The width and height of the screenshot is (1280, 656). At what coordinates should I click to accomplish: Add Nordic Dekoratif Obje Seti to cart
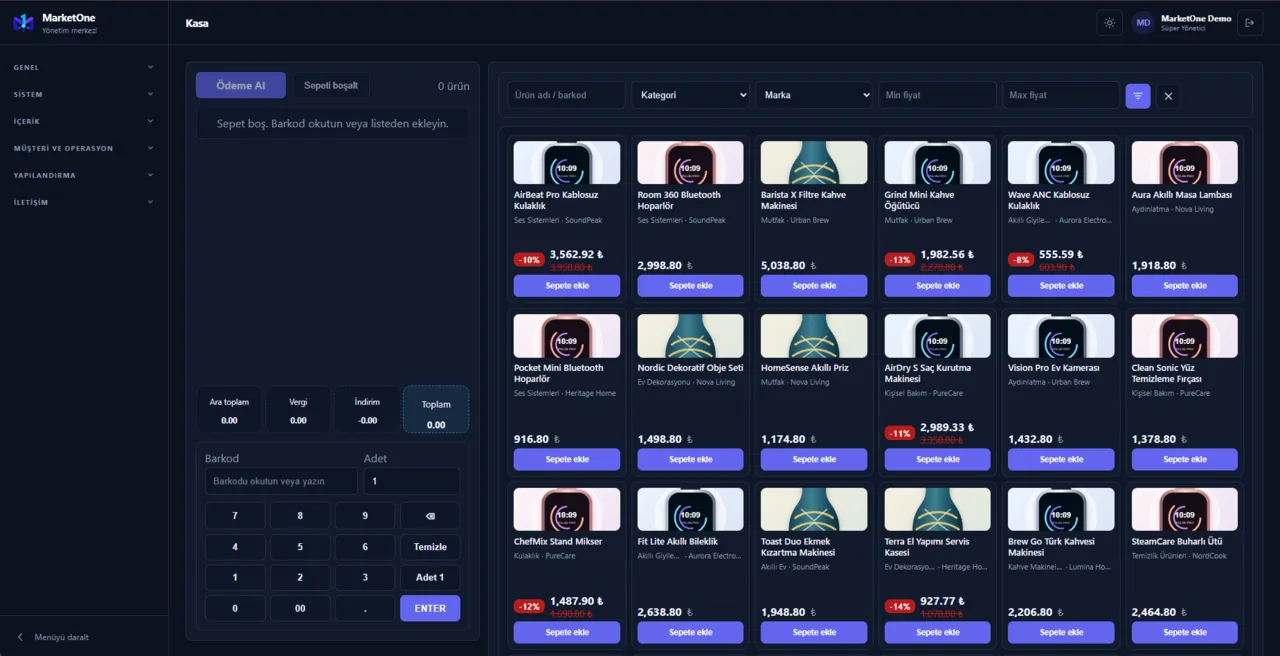tap(691, 459)
